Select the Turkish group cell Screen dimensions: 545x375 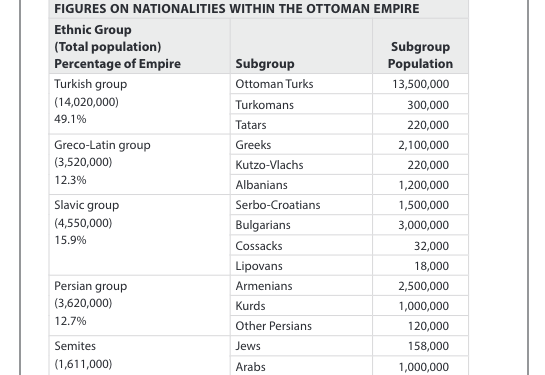tap(140, 104)
